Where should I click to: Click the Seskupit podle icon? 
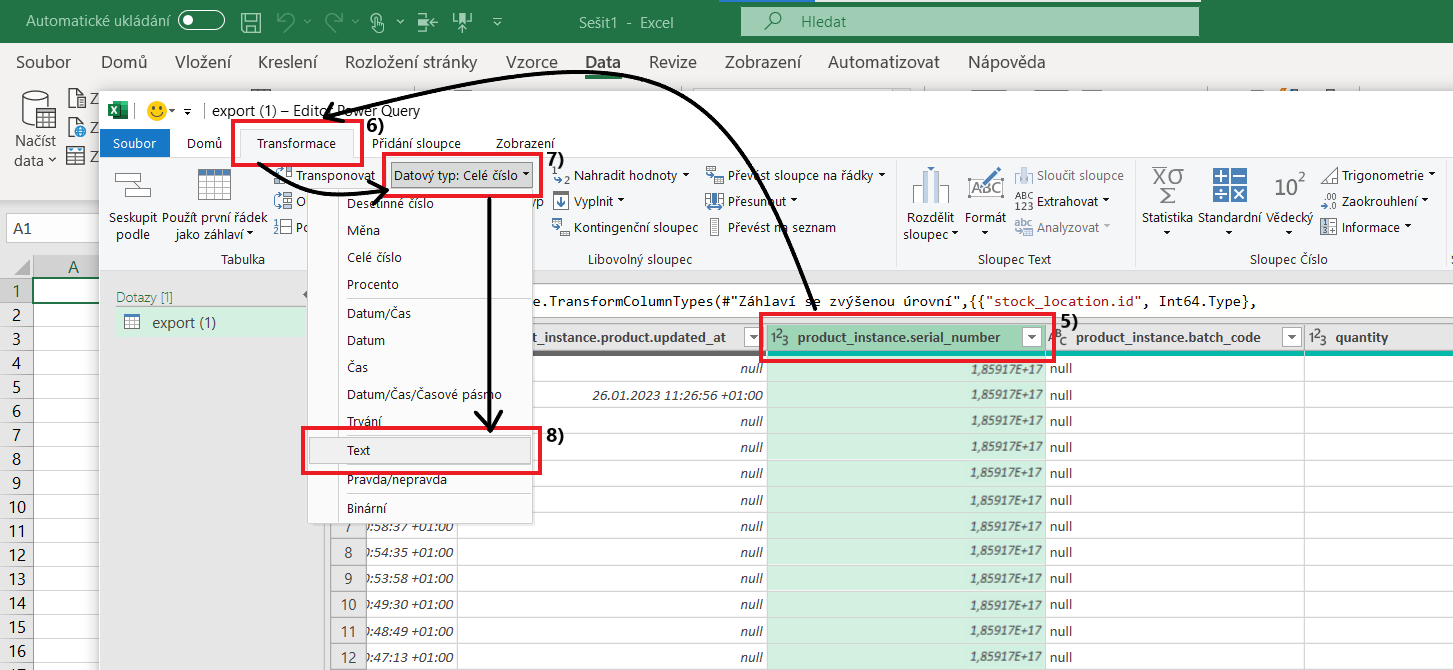(x=132, y=186)
